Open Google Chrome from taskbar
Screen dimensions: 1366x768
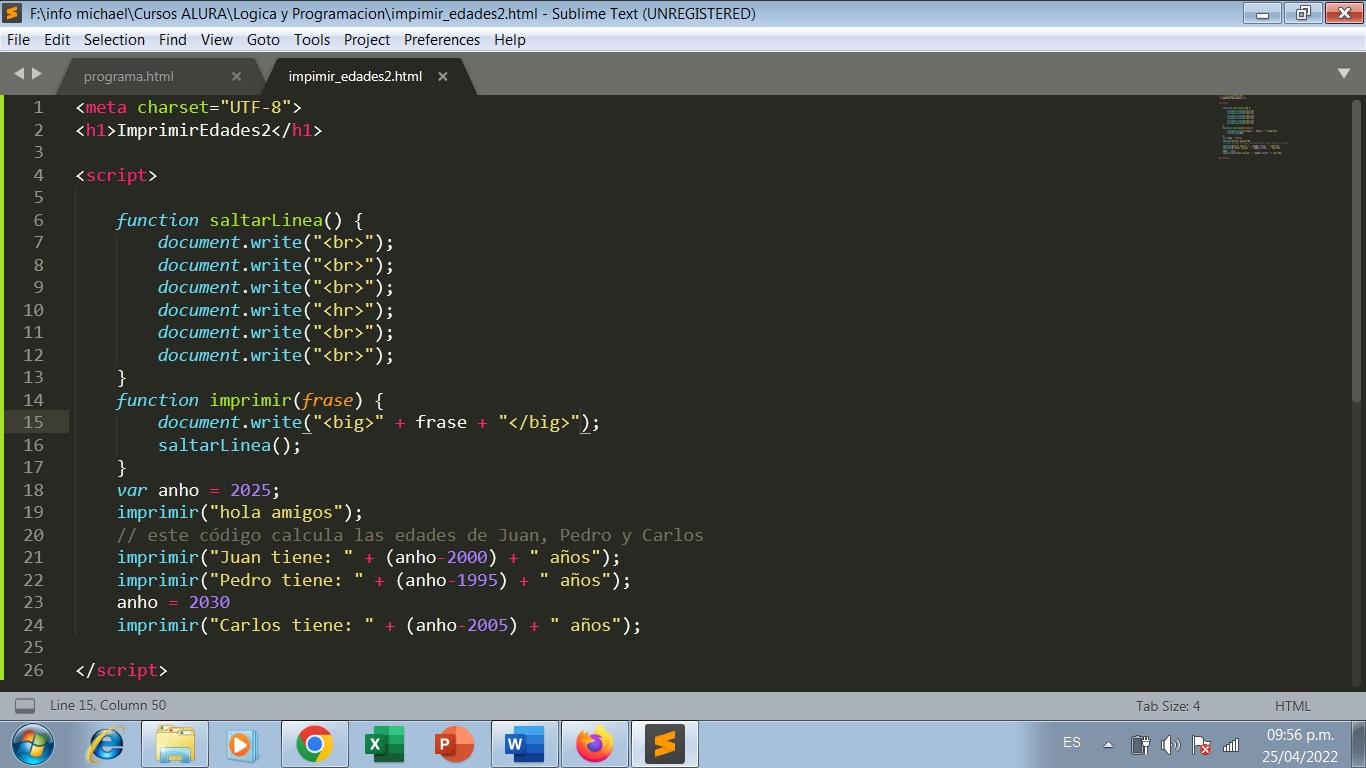tap(314, 745)
